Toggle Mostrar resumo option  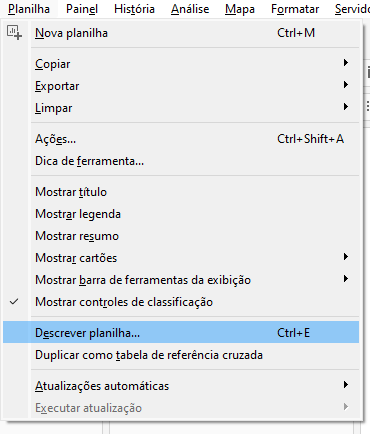[181, 236]
